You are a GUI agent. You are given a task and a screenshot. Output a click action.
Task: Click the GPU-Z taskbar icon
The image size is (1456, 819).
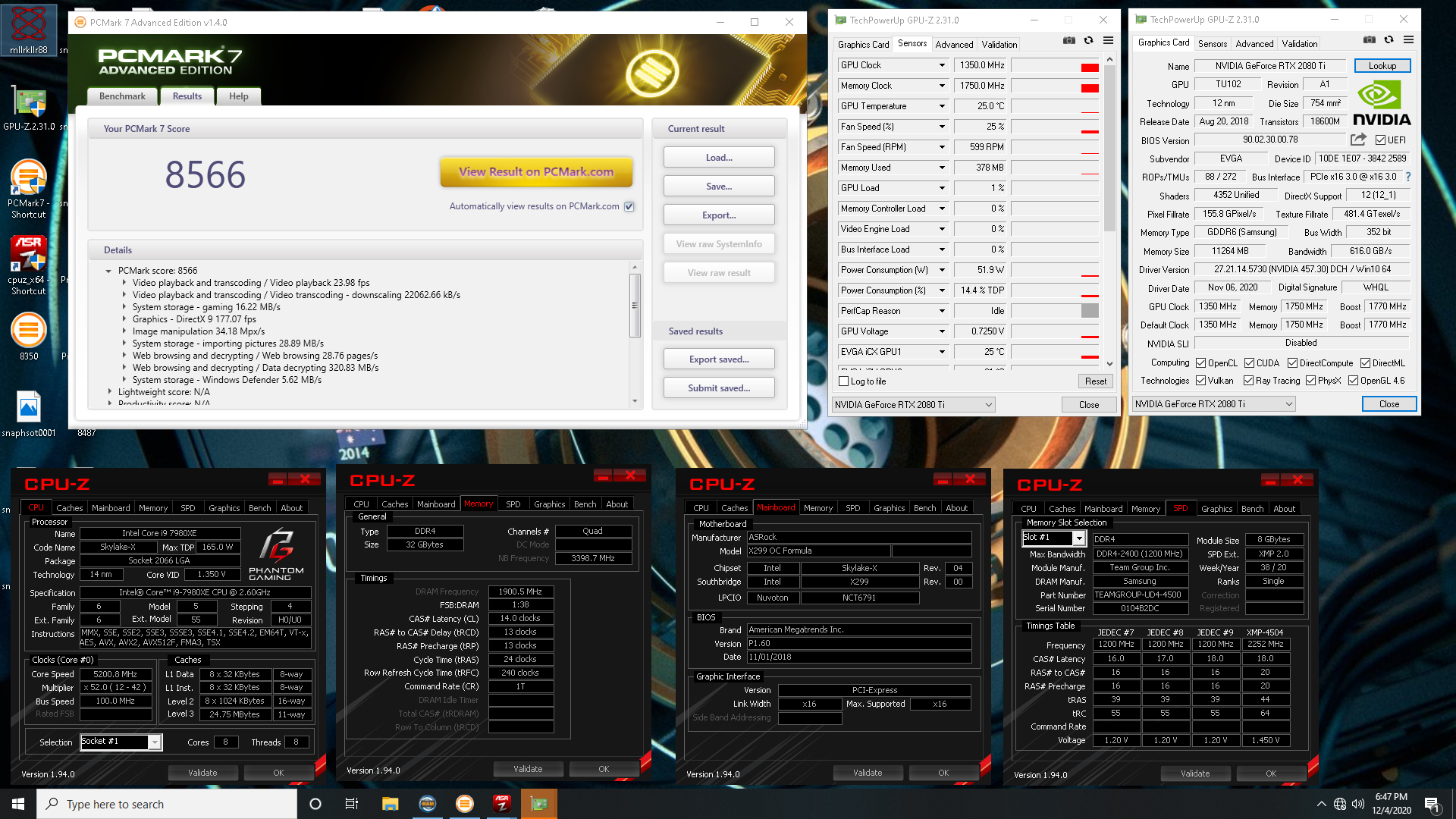[x=539, y=804]
